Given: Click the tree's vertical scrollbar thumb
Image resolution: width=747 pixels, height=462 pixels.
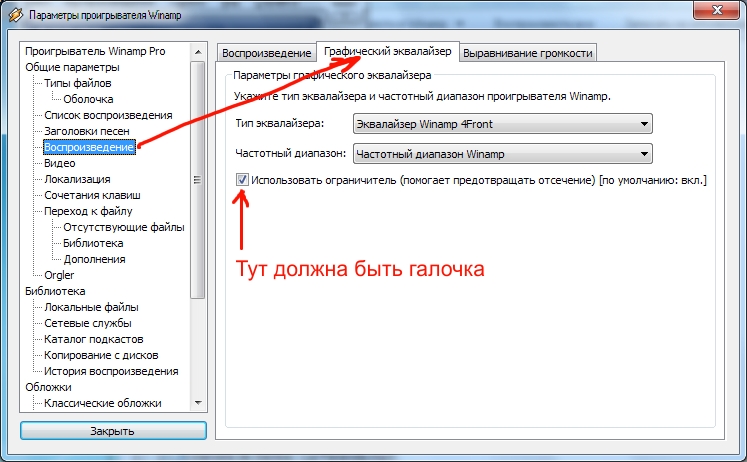Looking at the screenshot, I should coord(198,180).
